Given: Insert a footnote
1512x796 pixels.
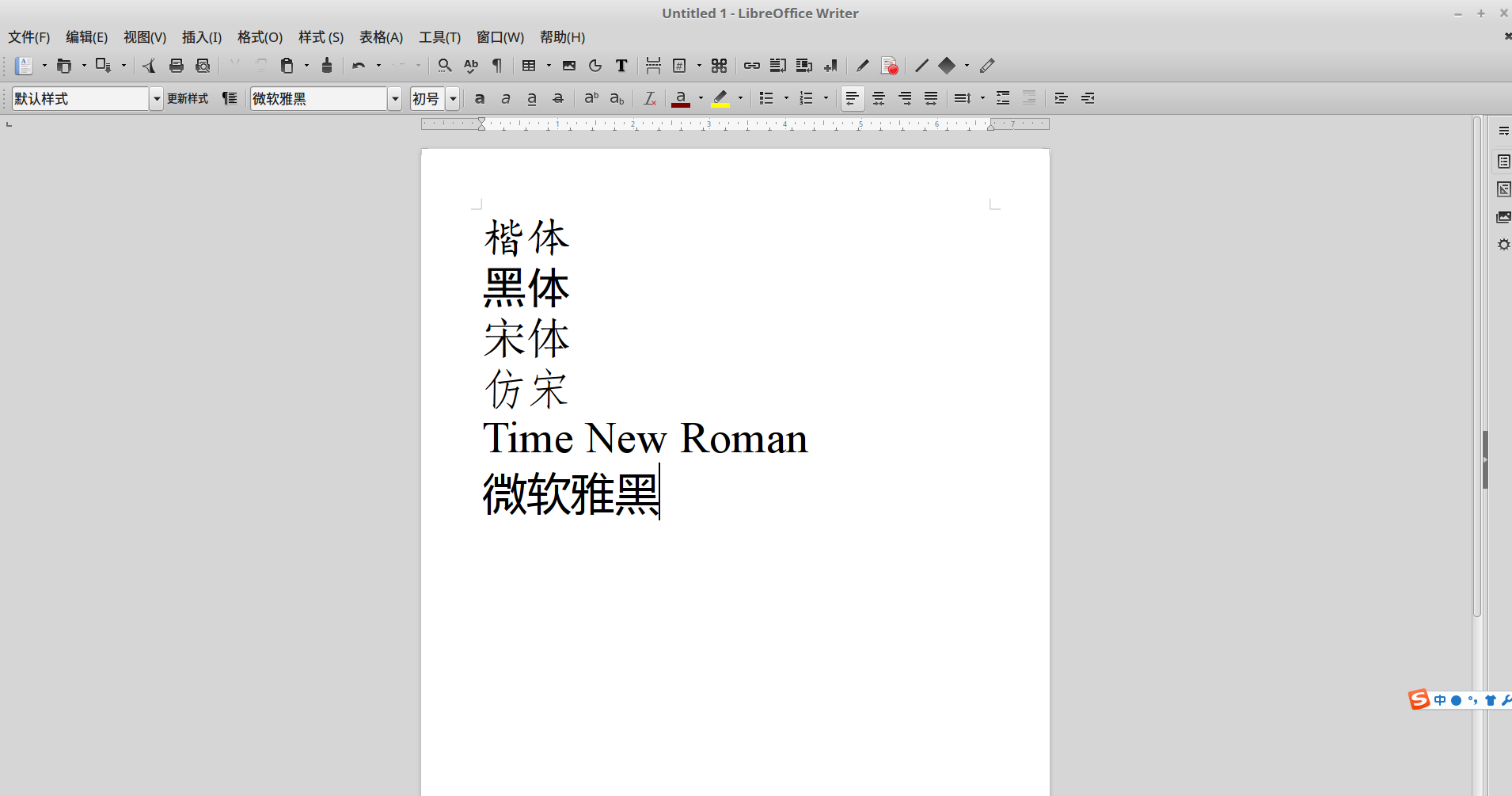Looking at the screenshot, I should coord(777,66).
